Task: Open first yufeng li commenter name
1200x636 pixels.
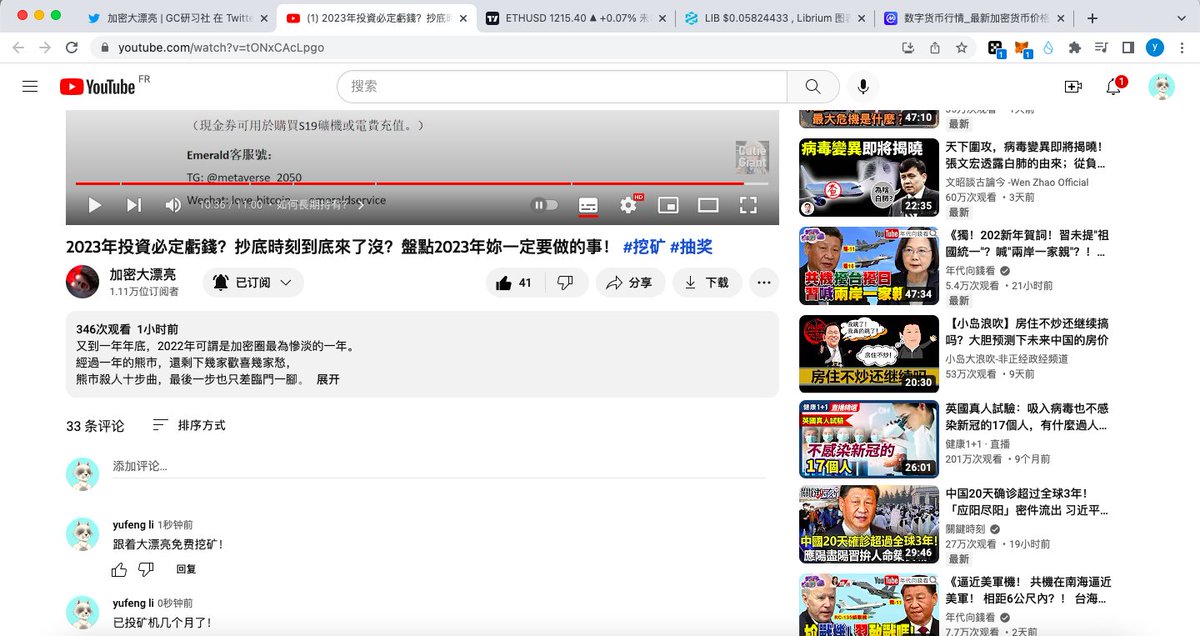Action: point(133,525)
